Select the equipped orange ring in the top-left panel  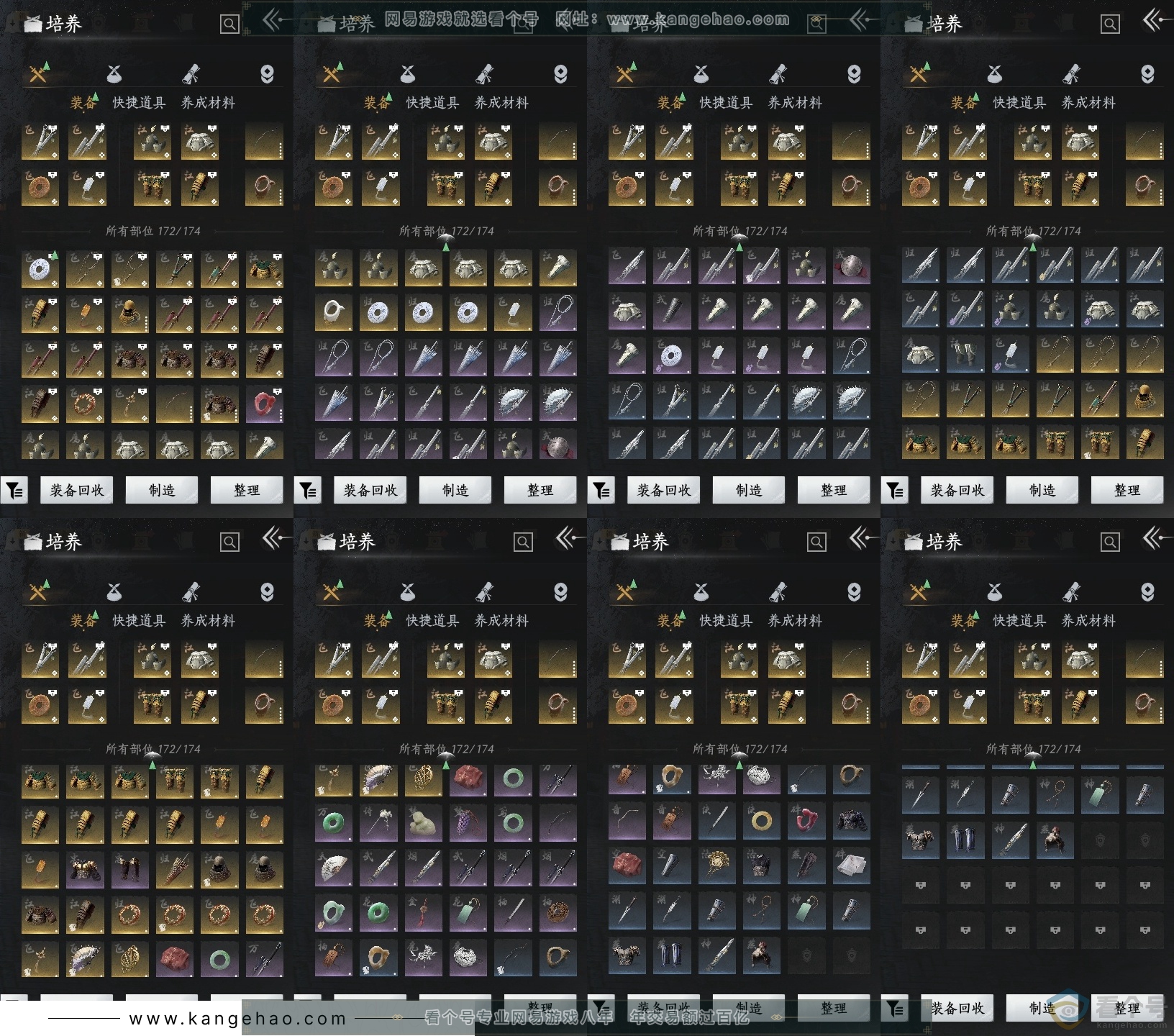(40, 187)
